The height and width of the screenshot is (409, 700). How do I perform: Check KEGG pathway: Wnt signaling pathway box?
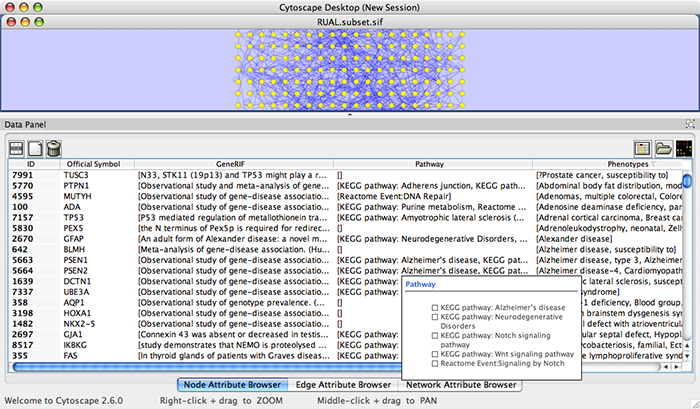[434, 353]
